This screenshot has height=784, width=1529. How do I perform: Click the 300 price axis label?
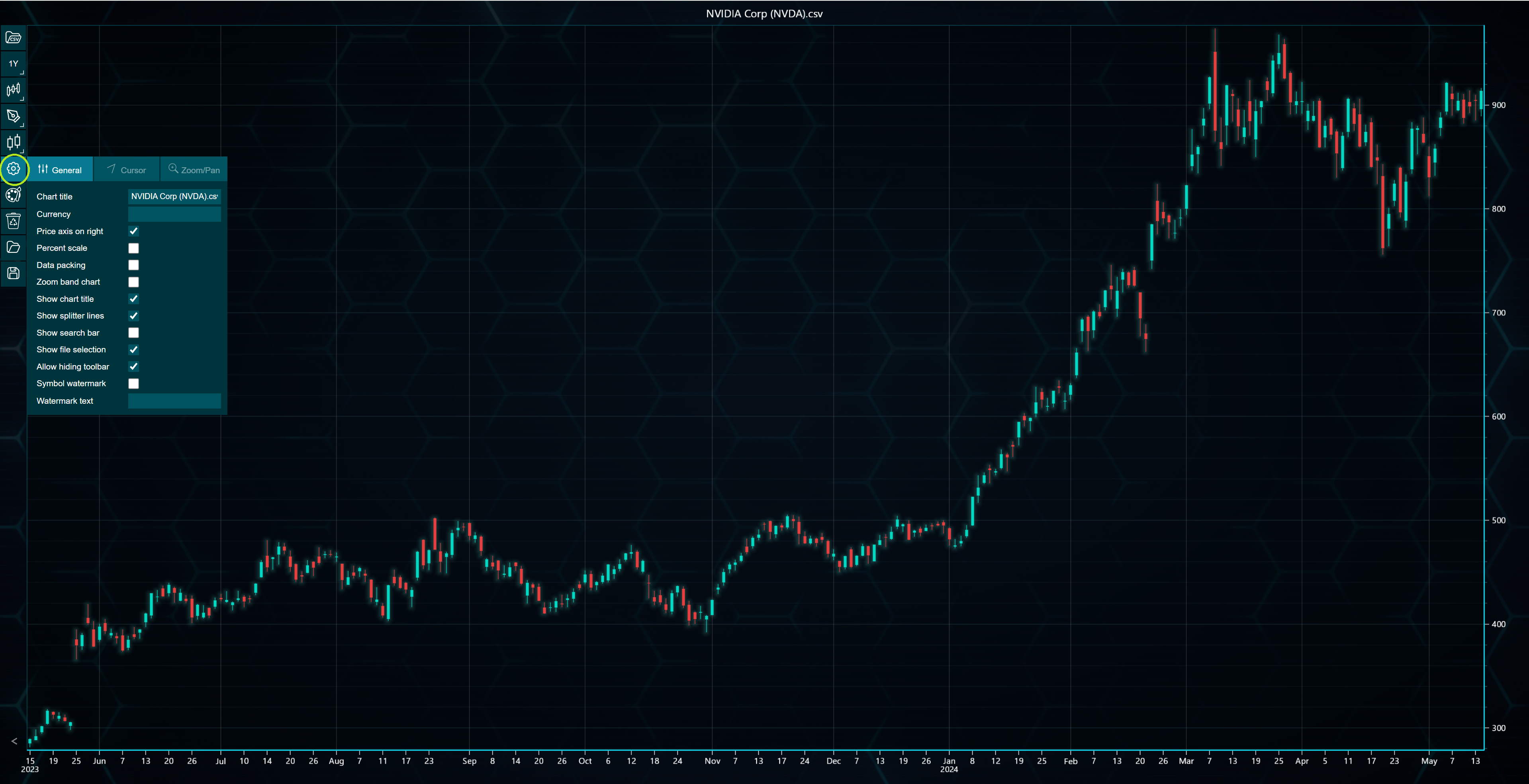pyautogui.click(x=1499, y=728)
